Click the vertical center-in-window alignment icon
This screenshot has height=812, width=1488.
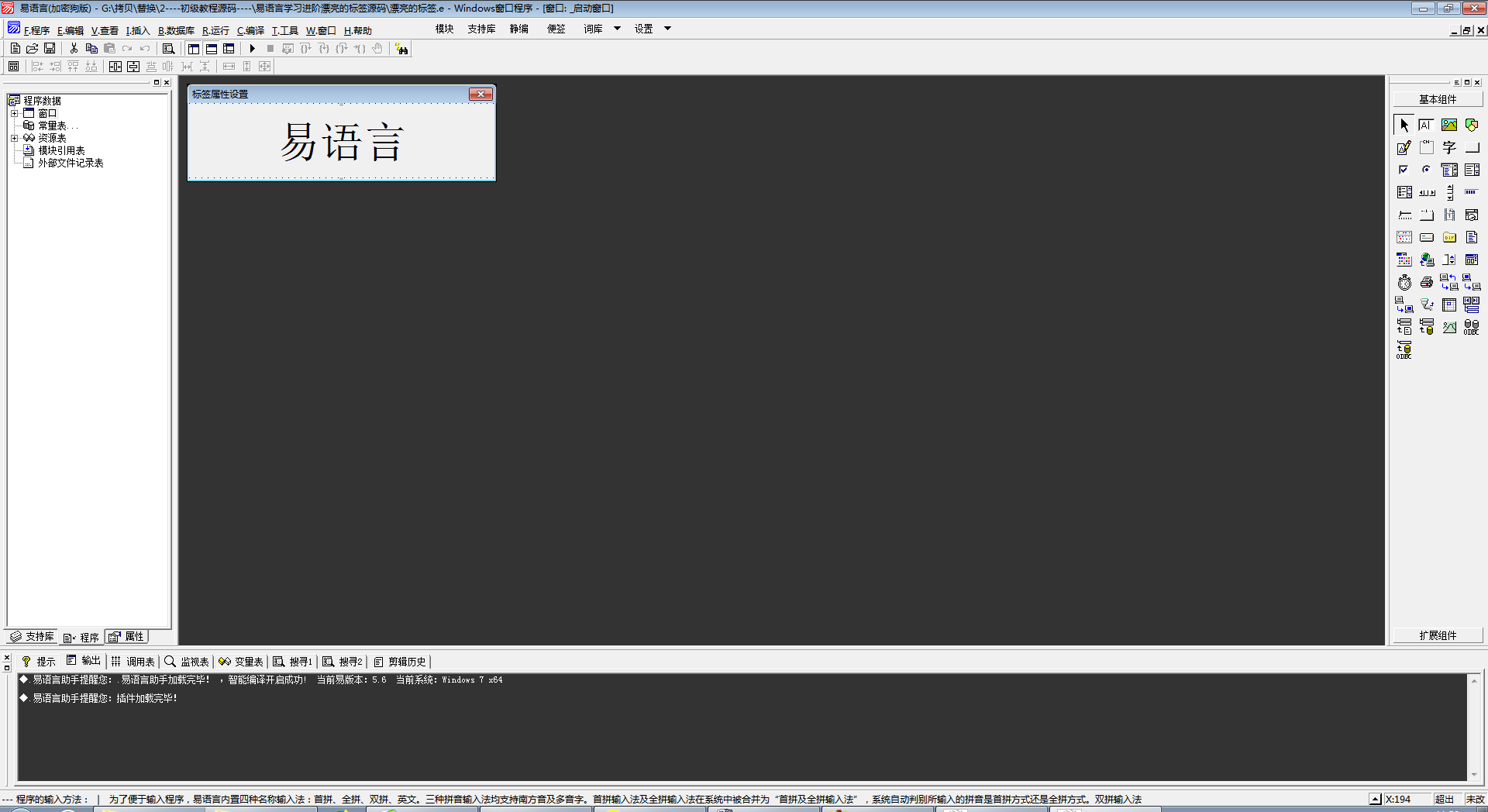point(133,67)
